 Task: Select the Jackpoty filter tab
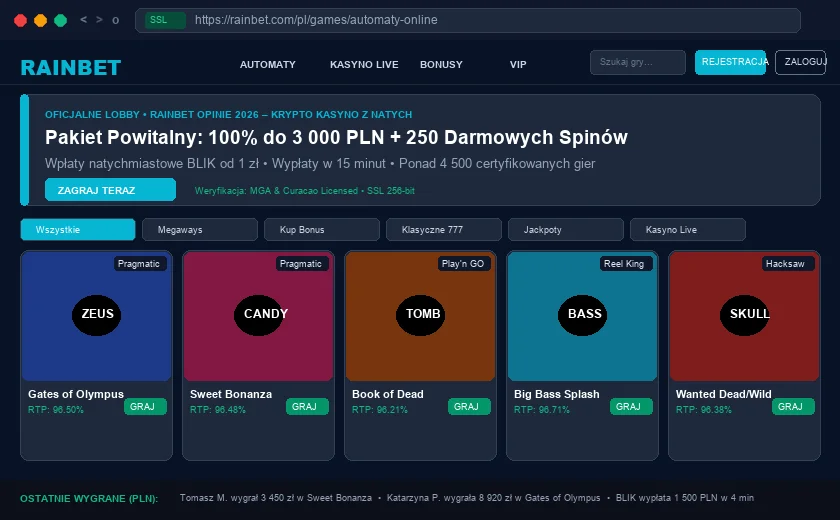click(566, 230)
